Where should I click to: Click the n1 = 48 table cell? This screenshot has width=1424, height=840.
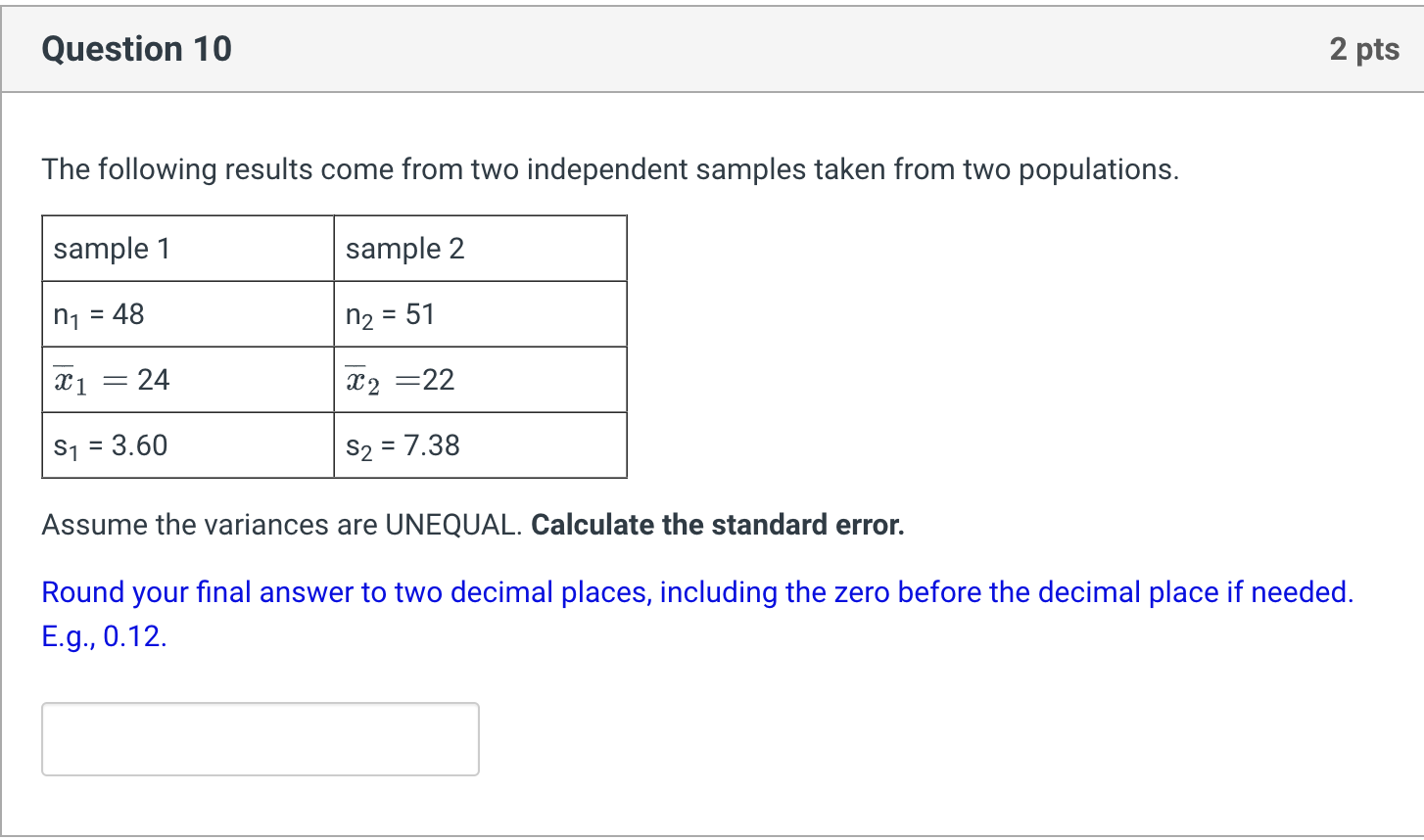pos(188,314)
